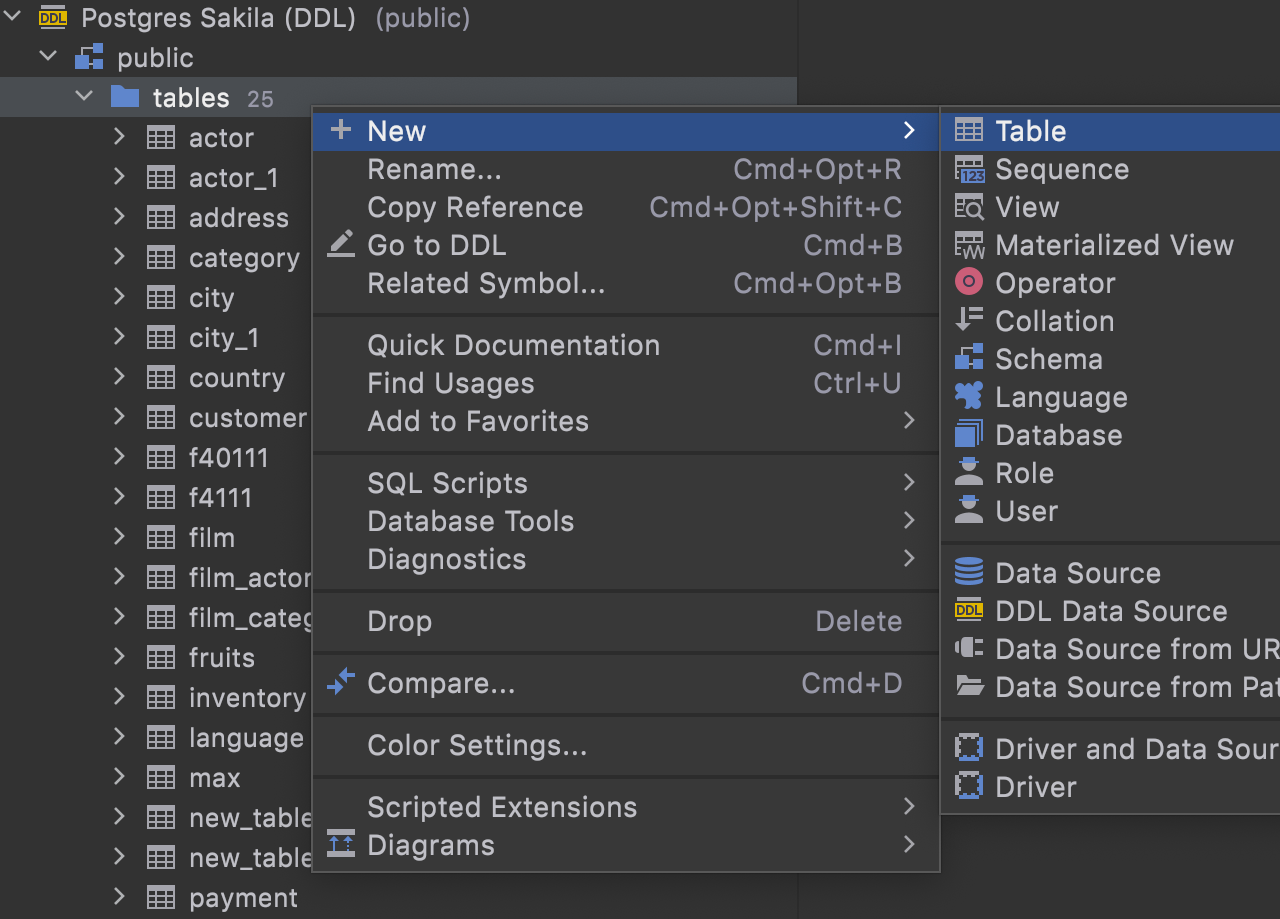Open Color Settings... menu entry
Screen dimensions: 1280x919
coord(477,745)
